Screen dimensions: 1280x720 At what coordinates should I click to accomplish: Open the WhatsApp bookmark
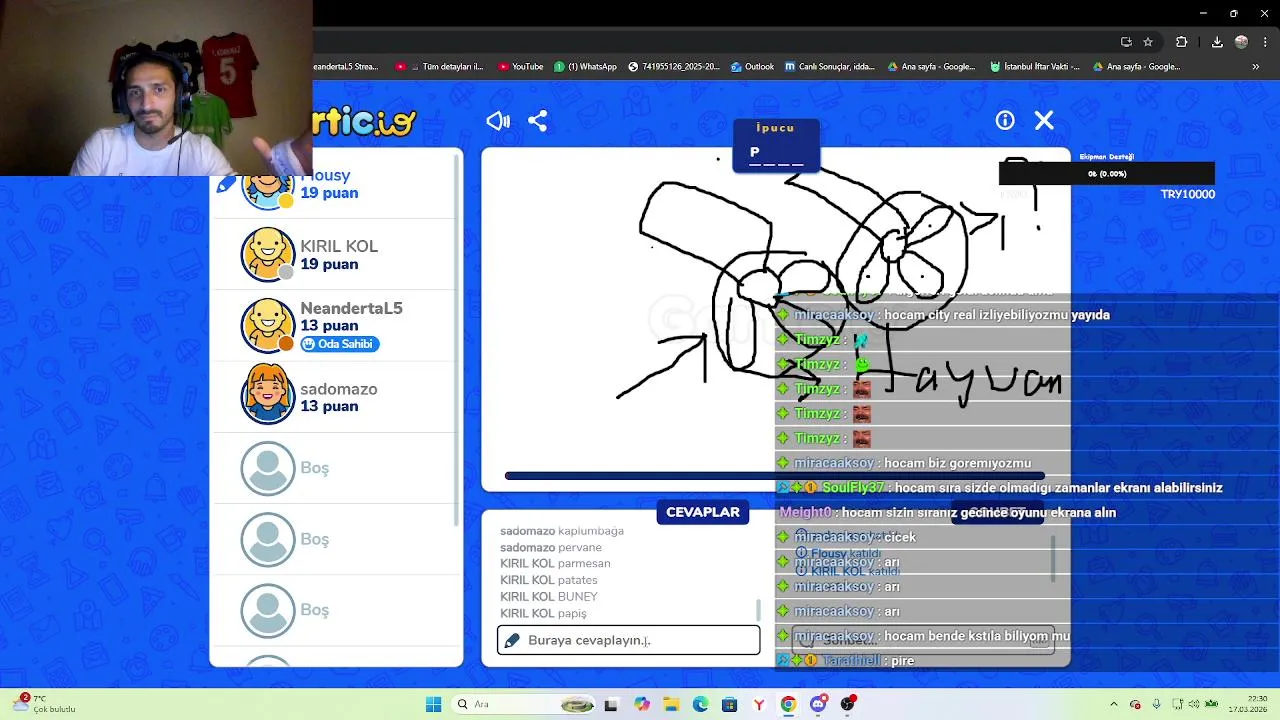[x=585, y=67]
